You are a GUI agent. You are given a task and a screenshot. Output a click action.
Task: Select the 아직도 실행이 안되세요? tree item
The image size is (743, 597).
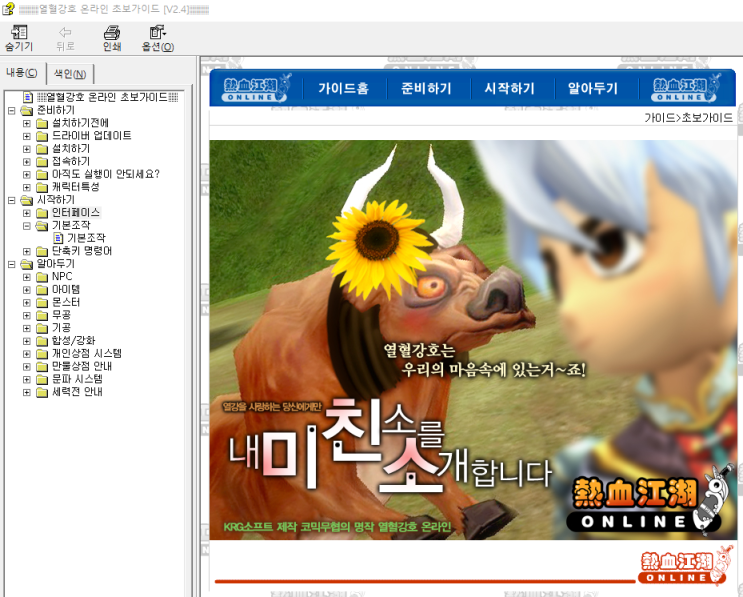click(x=106, y=174)
